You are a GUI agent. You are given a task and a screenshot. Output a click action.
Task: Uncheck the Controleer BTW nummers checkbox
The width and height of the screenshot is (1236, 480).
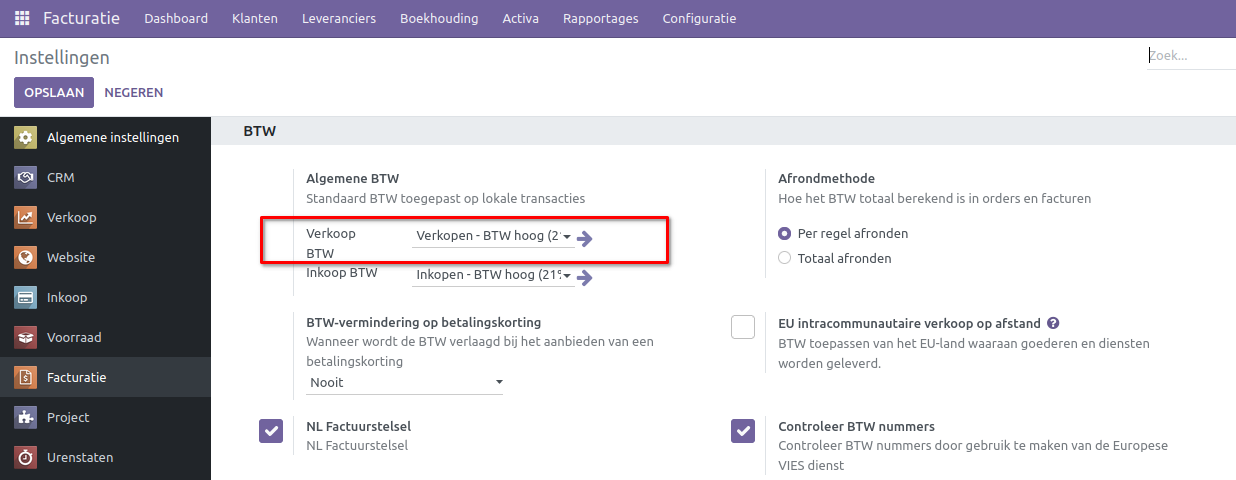743,430
